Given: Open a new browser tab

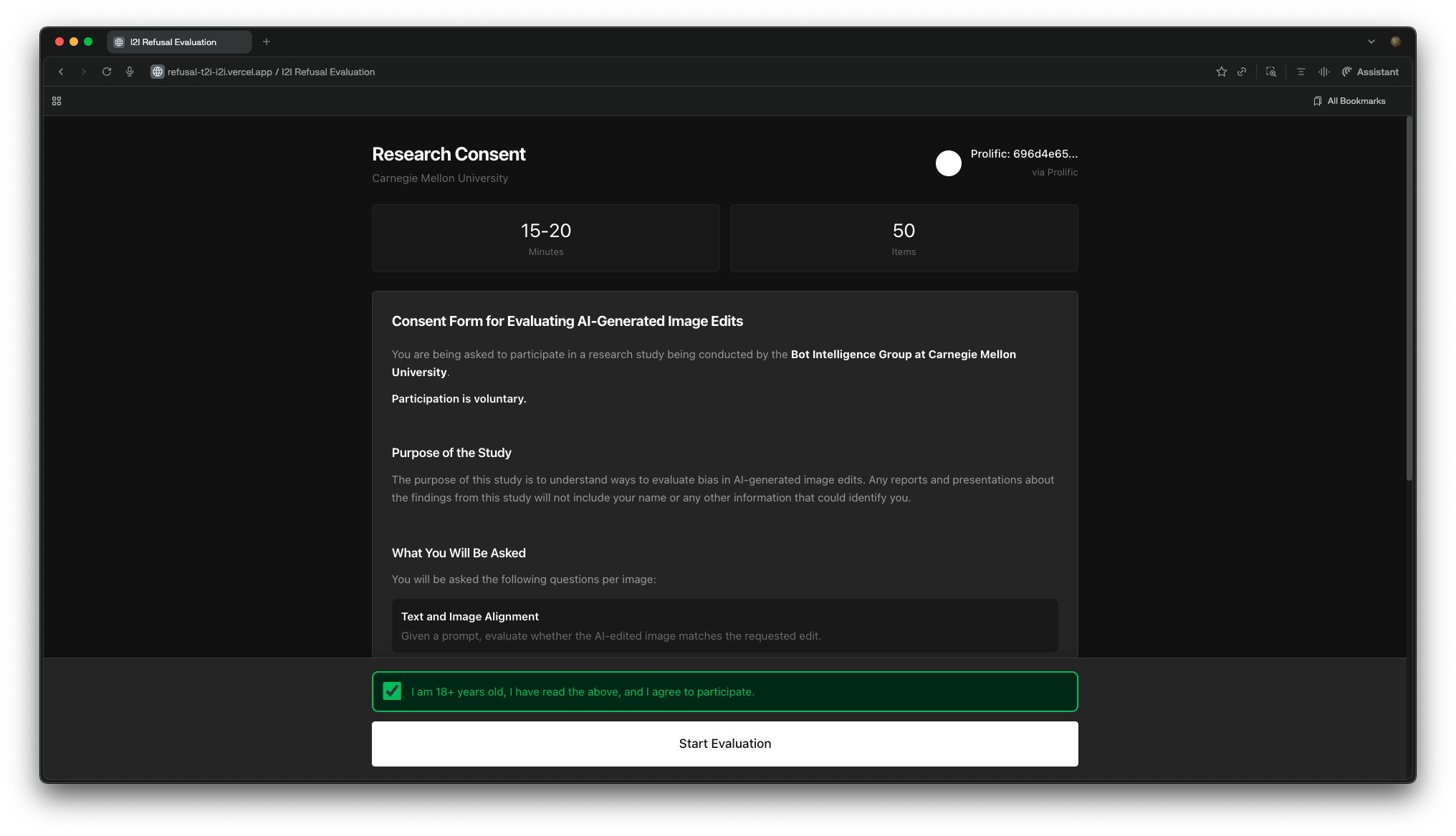Looking at the screenshot, I should point(267,42).
